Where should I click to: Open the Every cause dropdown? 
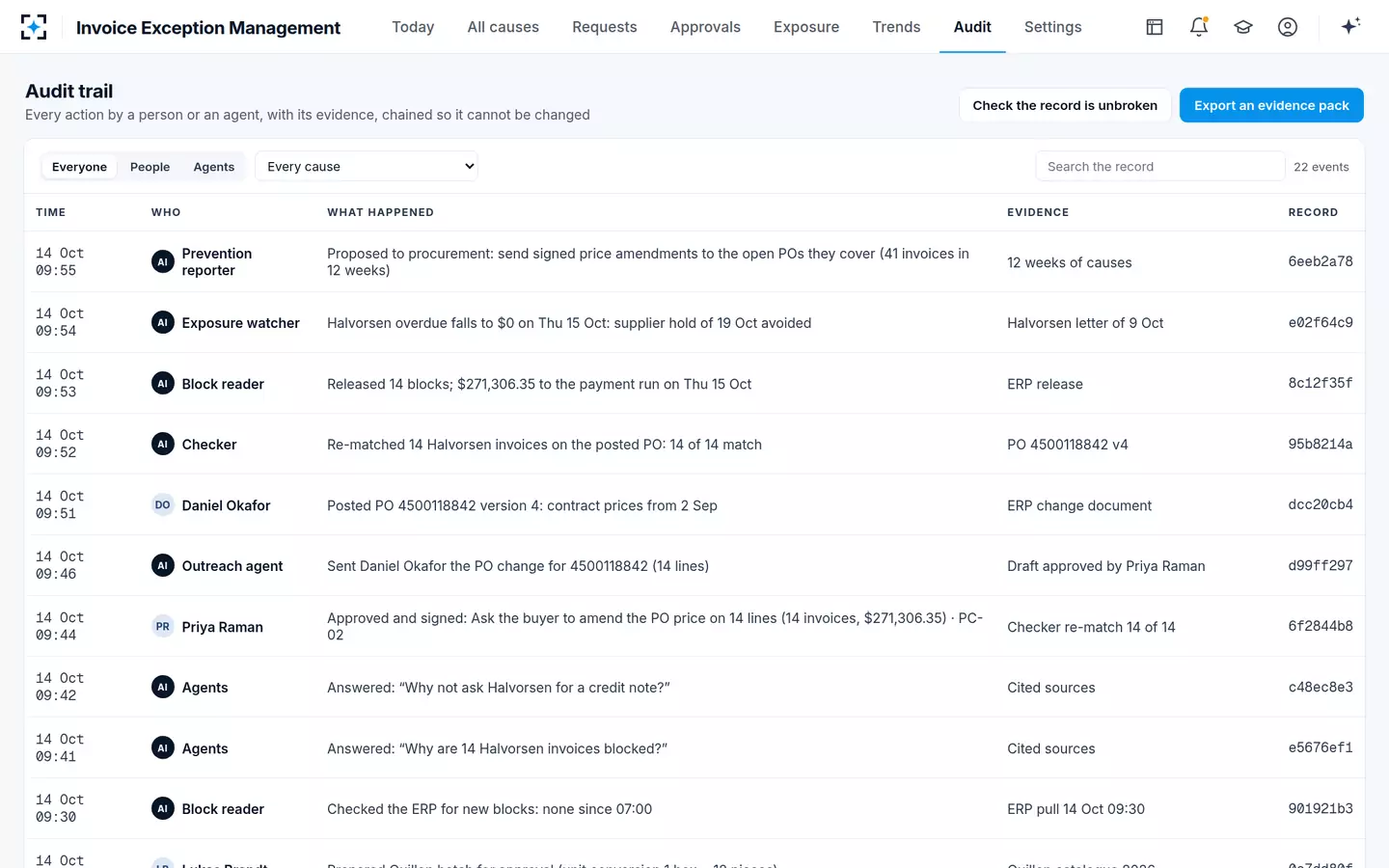tap(367, 166)
